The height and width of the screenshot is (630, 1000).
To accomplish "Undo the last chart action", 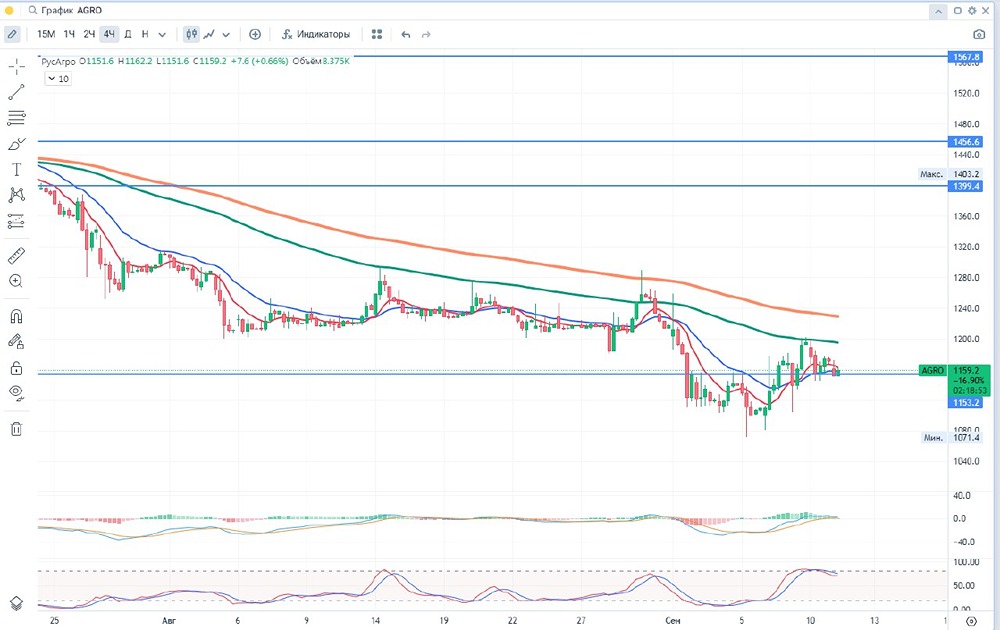I will click(406, 34).
